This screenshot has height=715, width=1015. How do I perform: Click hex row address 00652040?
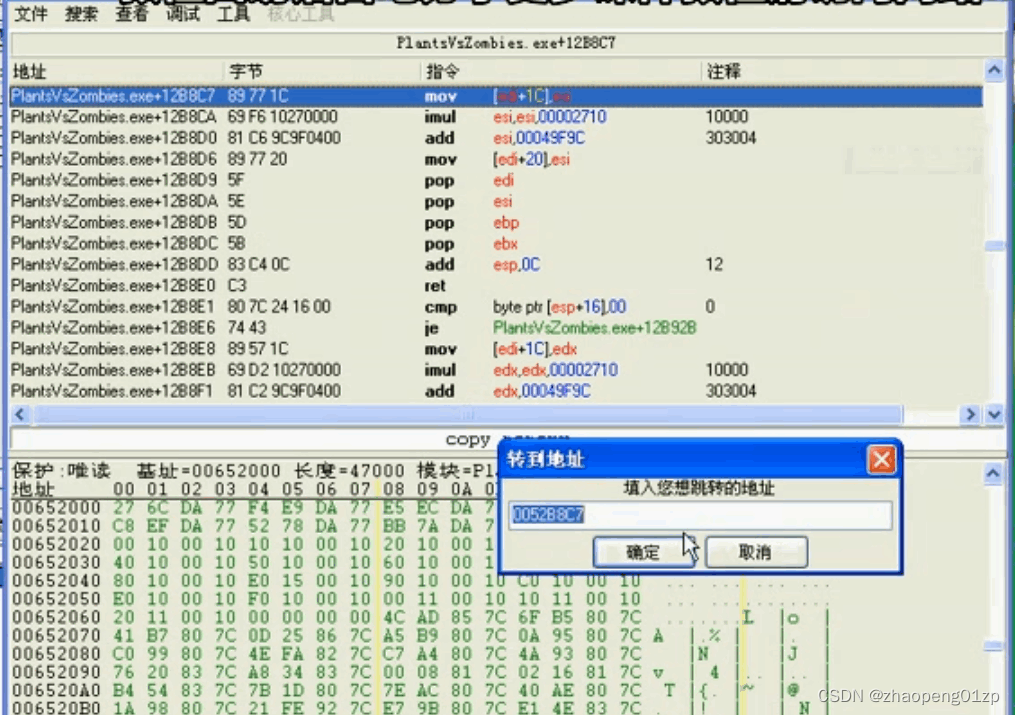56,580
